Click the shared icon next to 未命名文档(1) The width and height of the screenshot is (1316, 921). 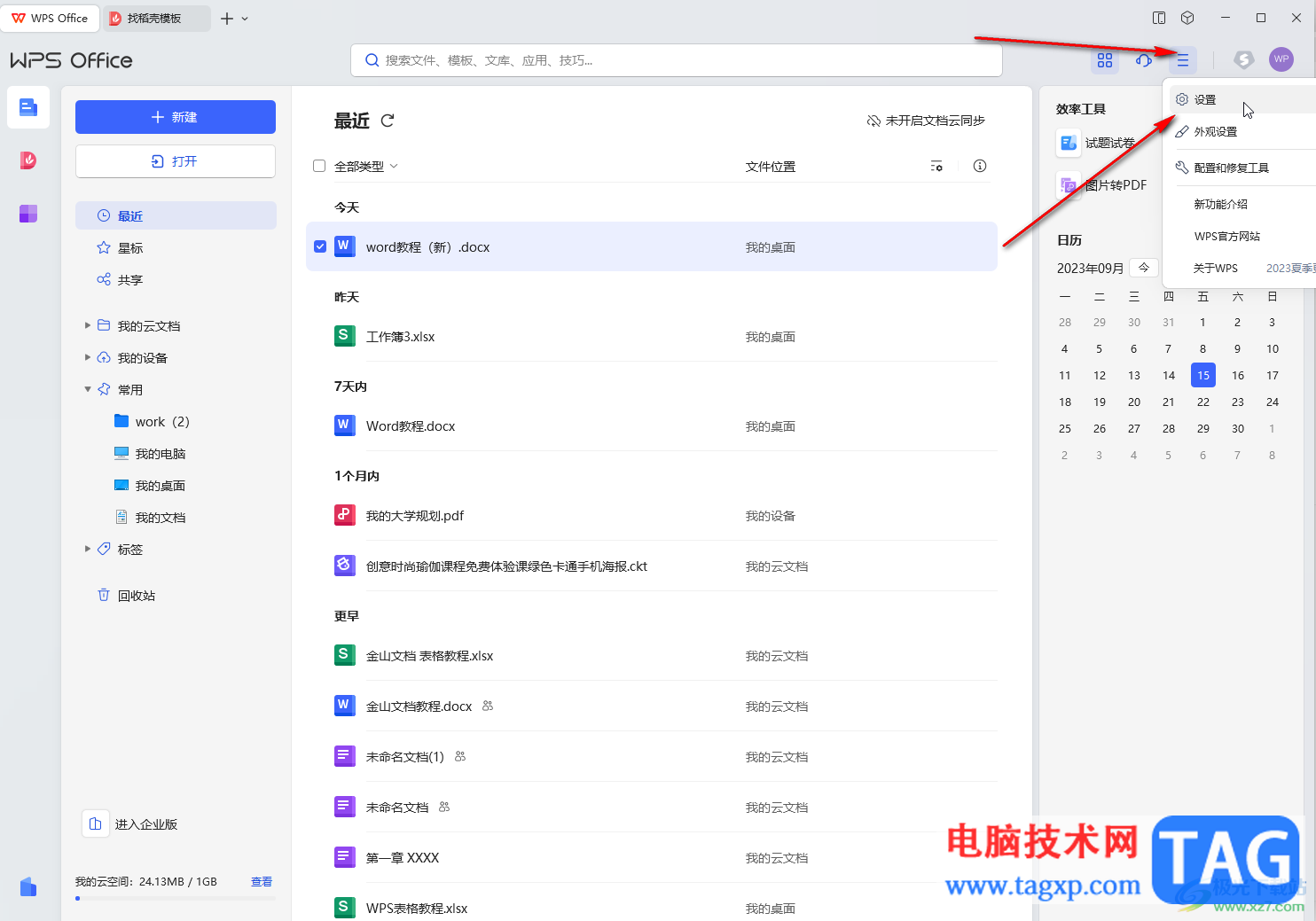[460, 756]
